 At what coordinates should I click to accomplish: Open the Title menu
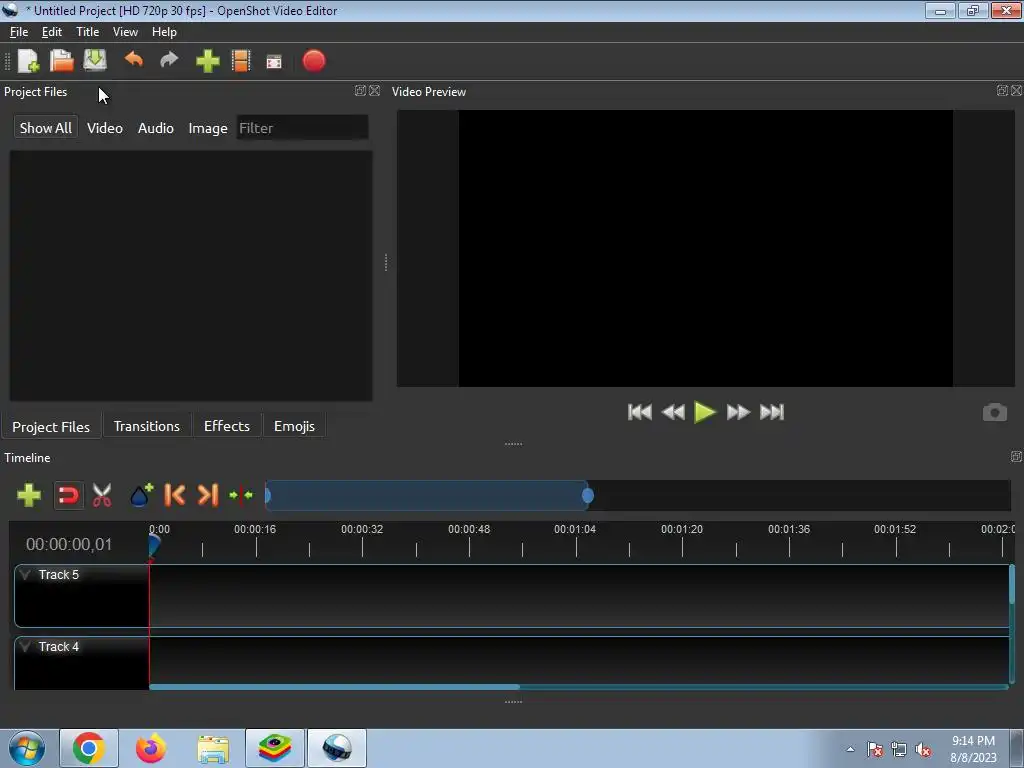[x=88, y=31]
